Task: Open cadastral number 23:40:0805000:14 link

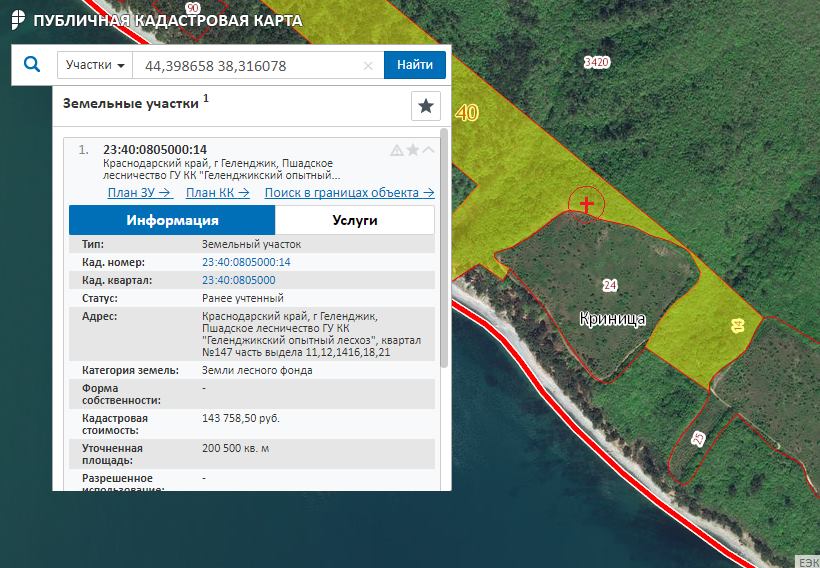Action: point(246,262)
